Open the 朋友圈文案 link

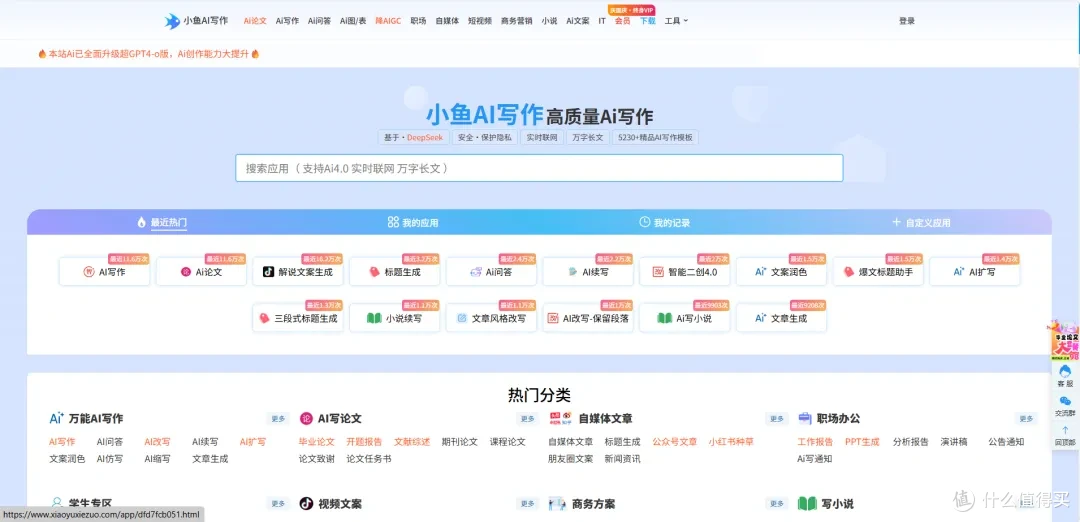click(570, 458)
